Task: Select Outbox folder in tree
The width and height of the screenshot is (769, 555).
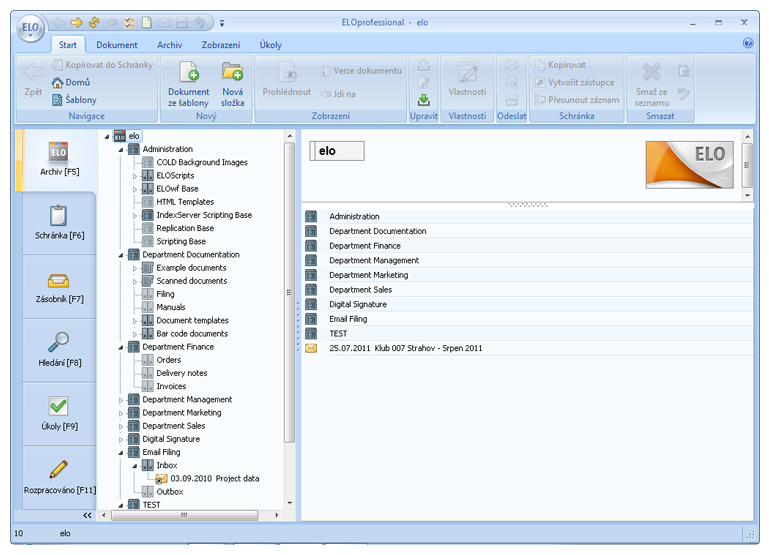Action: pos(170,492)
